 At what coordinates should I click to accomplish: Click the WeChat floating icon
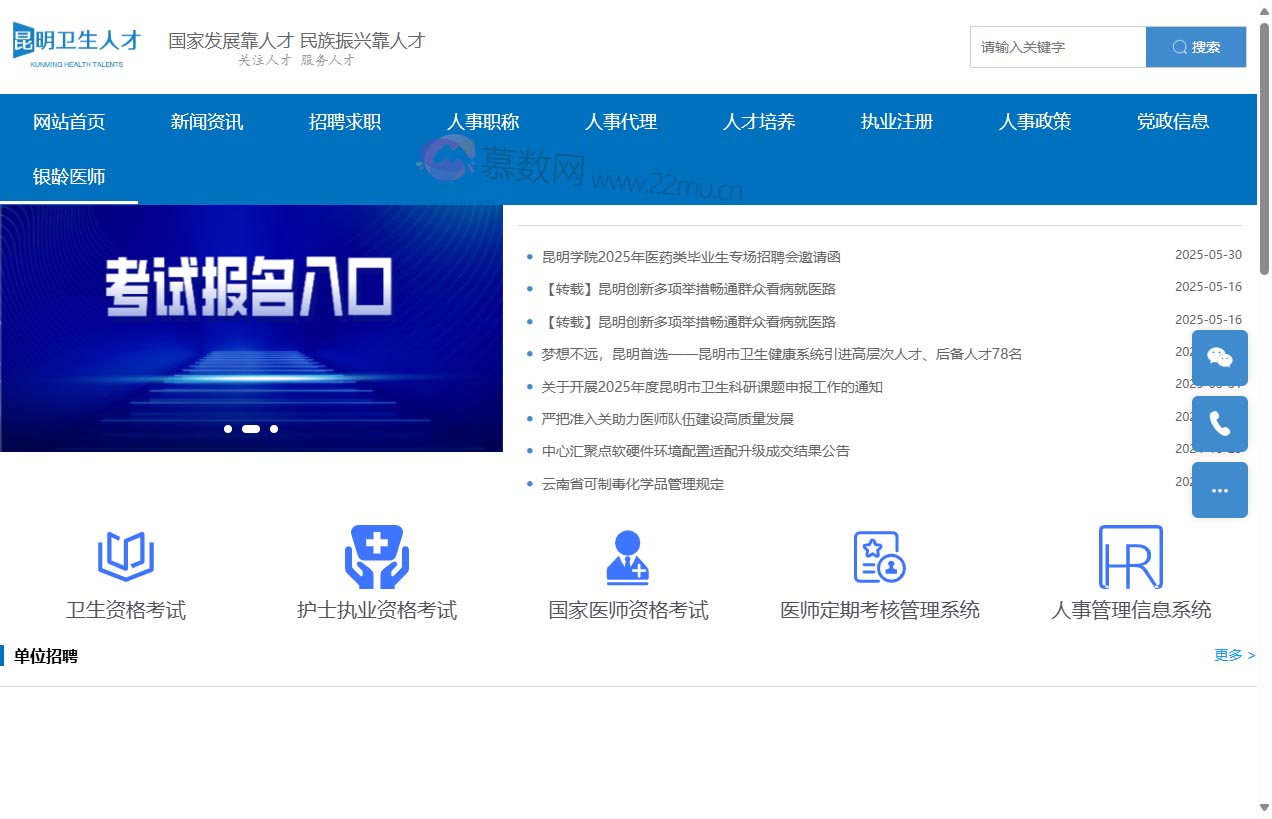point(1219,357)
